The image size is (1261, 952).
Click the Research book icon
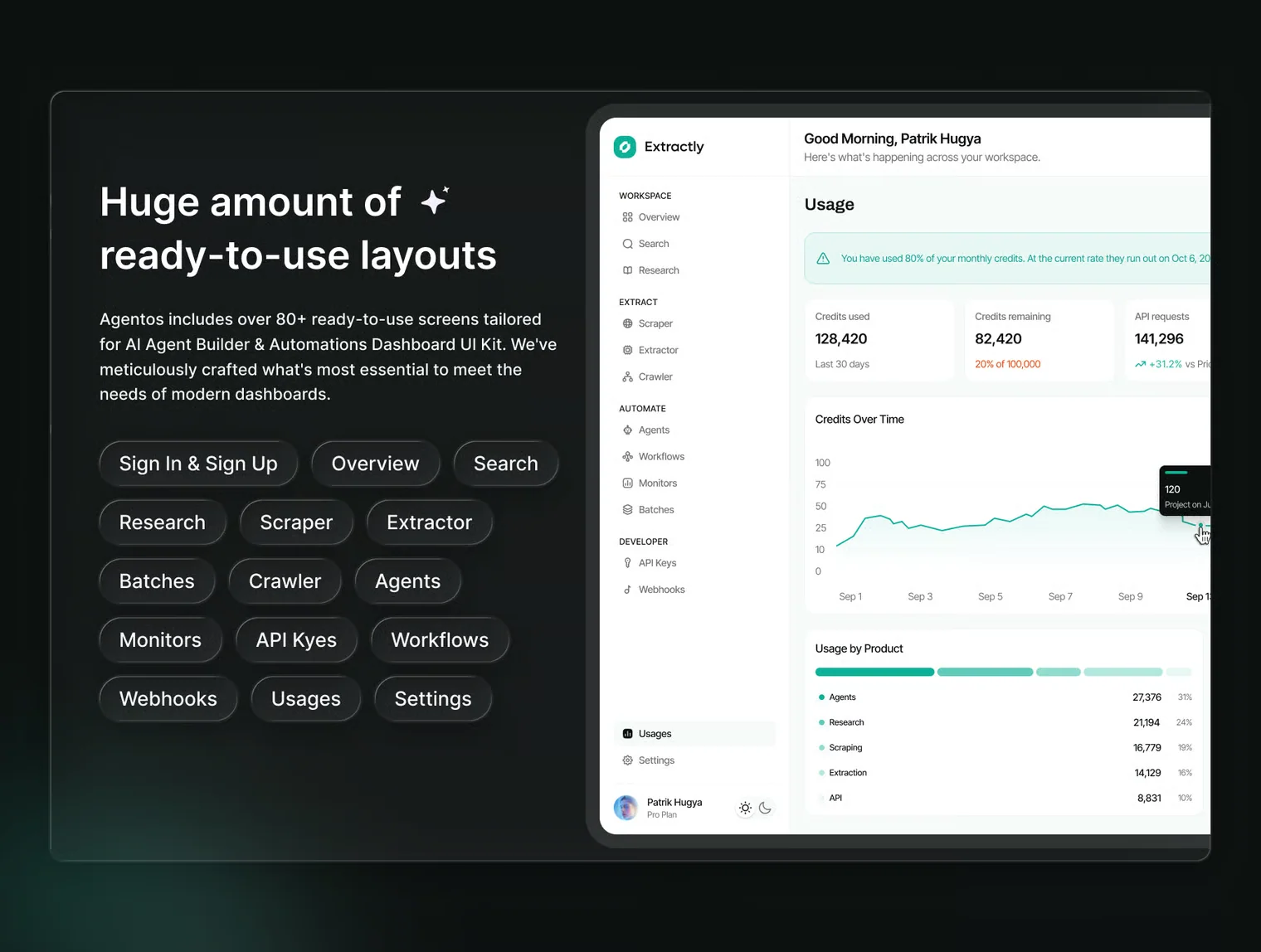pos(628,270)
